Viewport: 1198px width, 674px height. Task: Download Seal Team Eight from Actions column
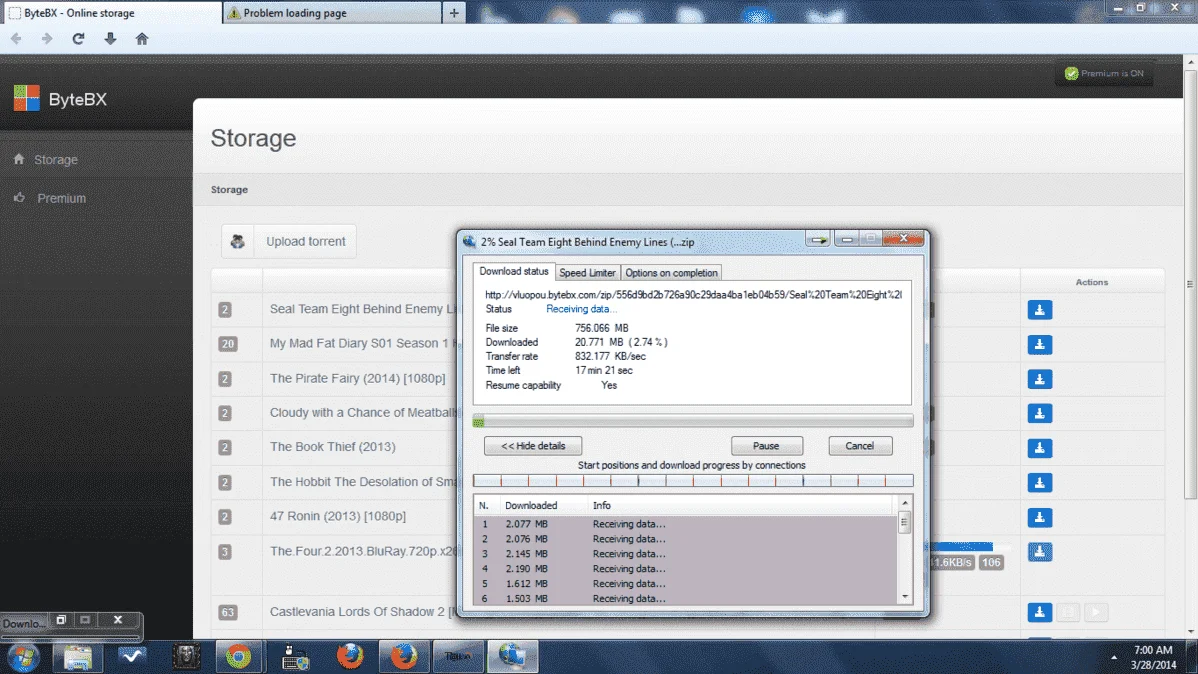(x=1040, y=309)
